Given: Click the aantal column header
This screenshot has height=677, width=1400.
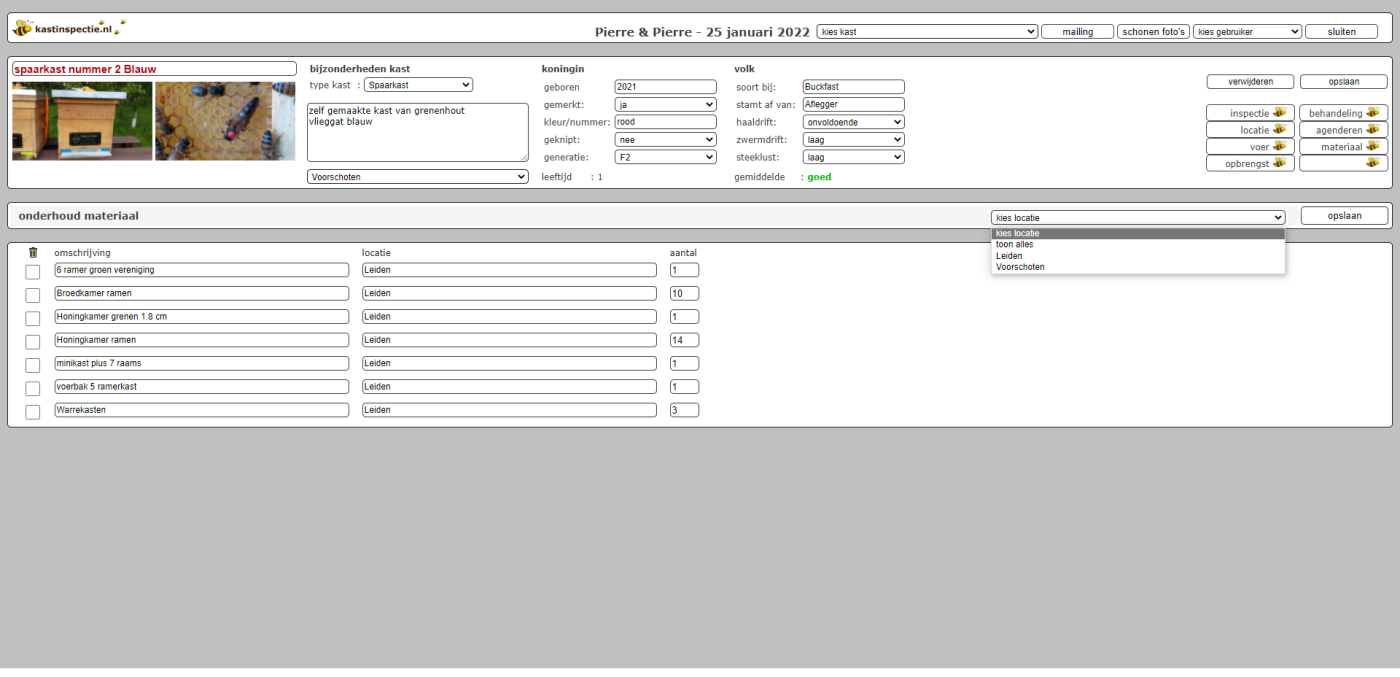Looking at the screenshot, I should click(x=683, y=253).
